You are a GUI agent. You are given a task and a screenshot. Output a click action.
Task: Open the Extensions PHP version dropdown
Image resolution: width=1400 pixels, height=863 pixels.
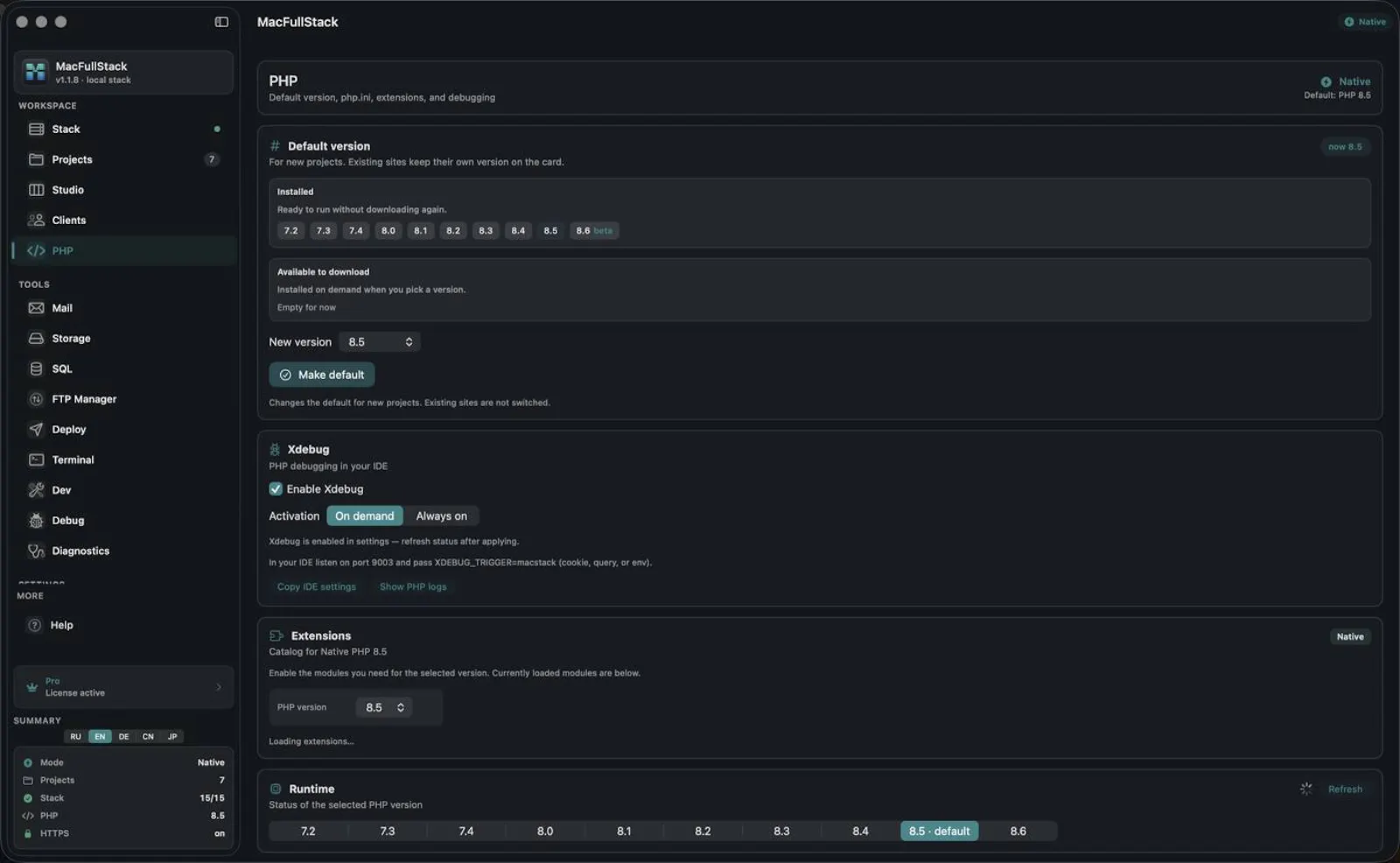[x=384, y=707]
